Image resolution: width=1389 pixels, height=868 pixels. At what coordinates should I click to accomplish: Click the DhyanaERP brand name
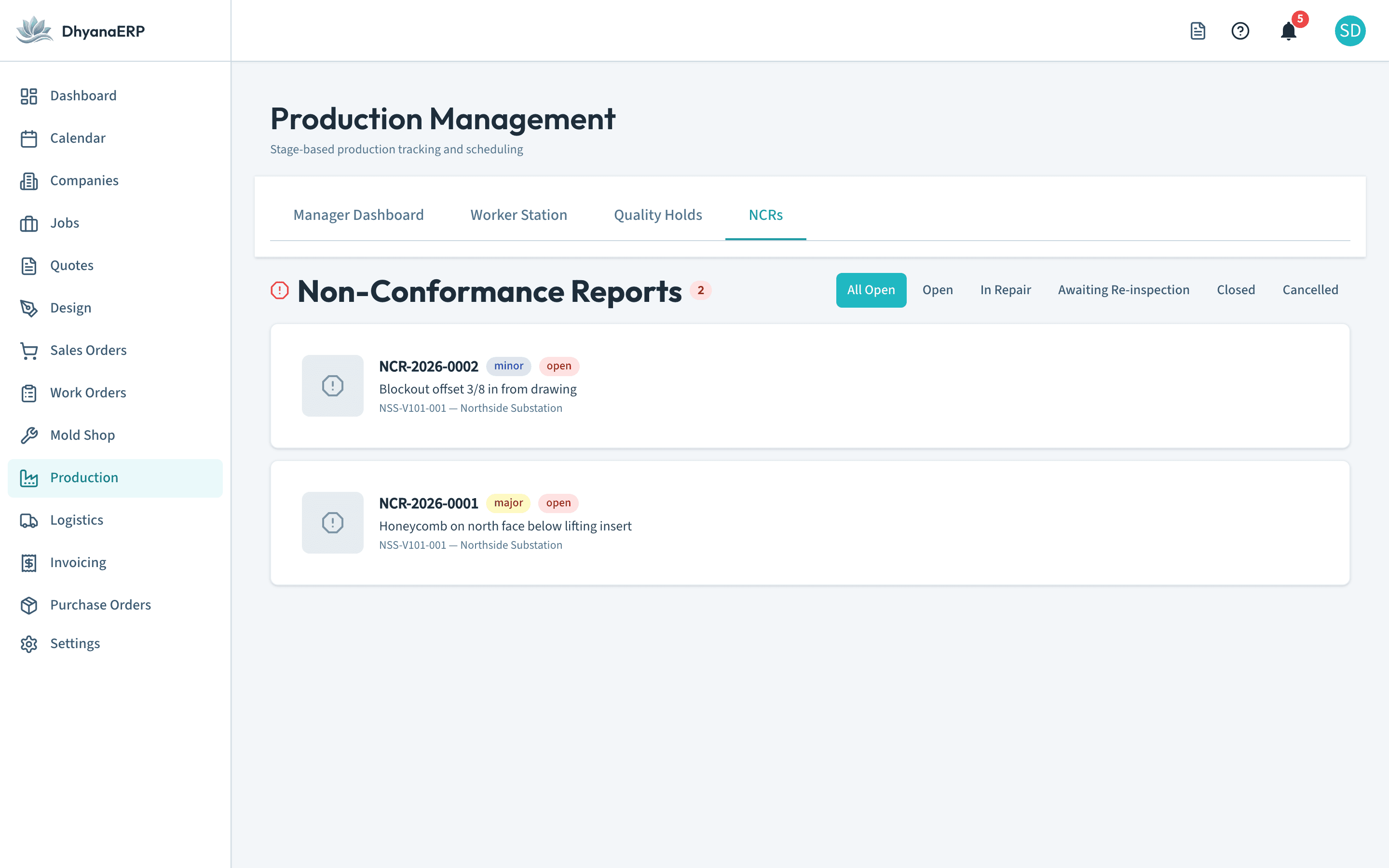[103, 31]
